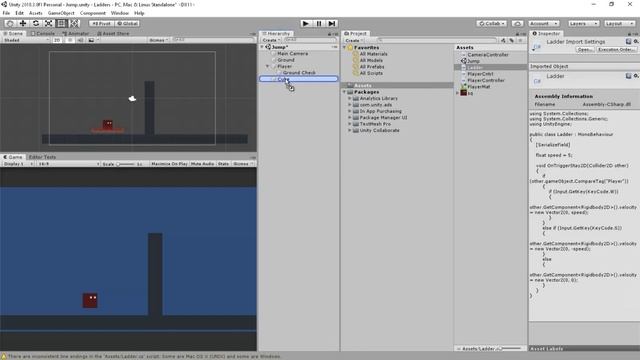
Task: Open Hierarchy Create dropdown
Action: 271,40
